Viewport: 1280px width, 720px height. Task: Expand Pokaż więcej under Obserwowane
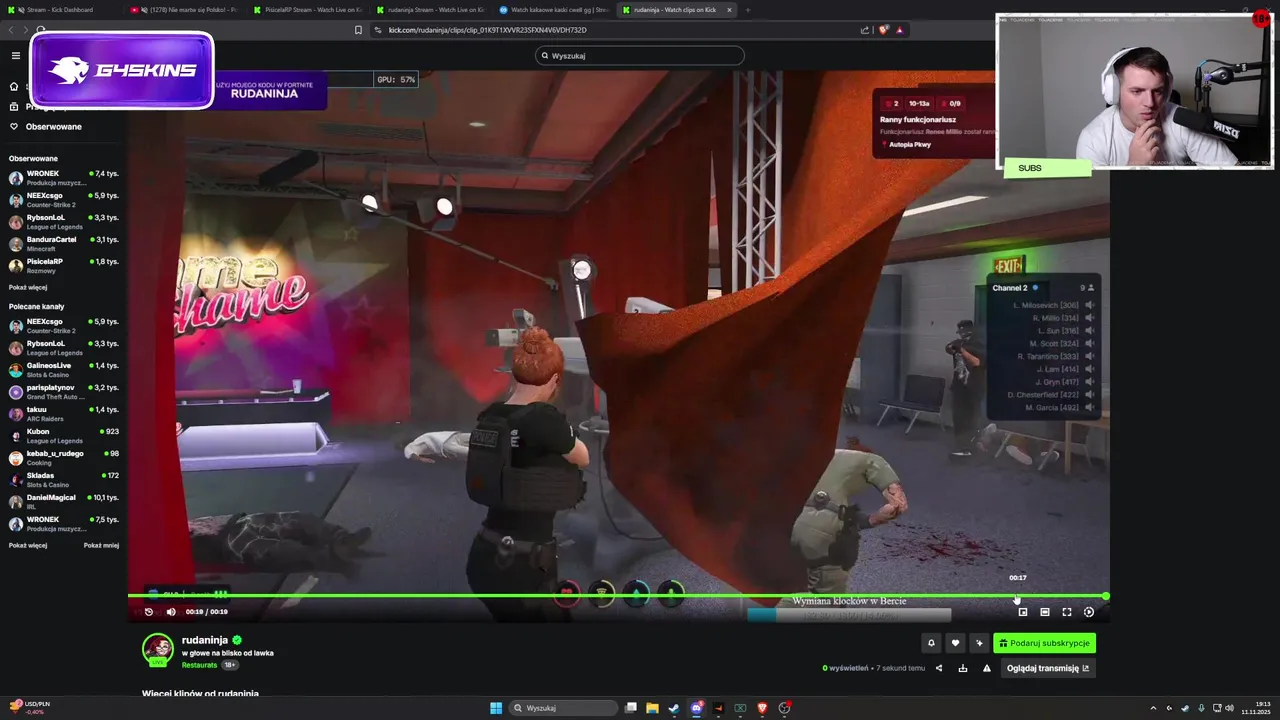[x=28, y=288]
